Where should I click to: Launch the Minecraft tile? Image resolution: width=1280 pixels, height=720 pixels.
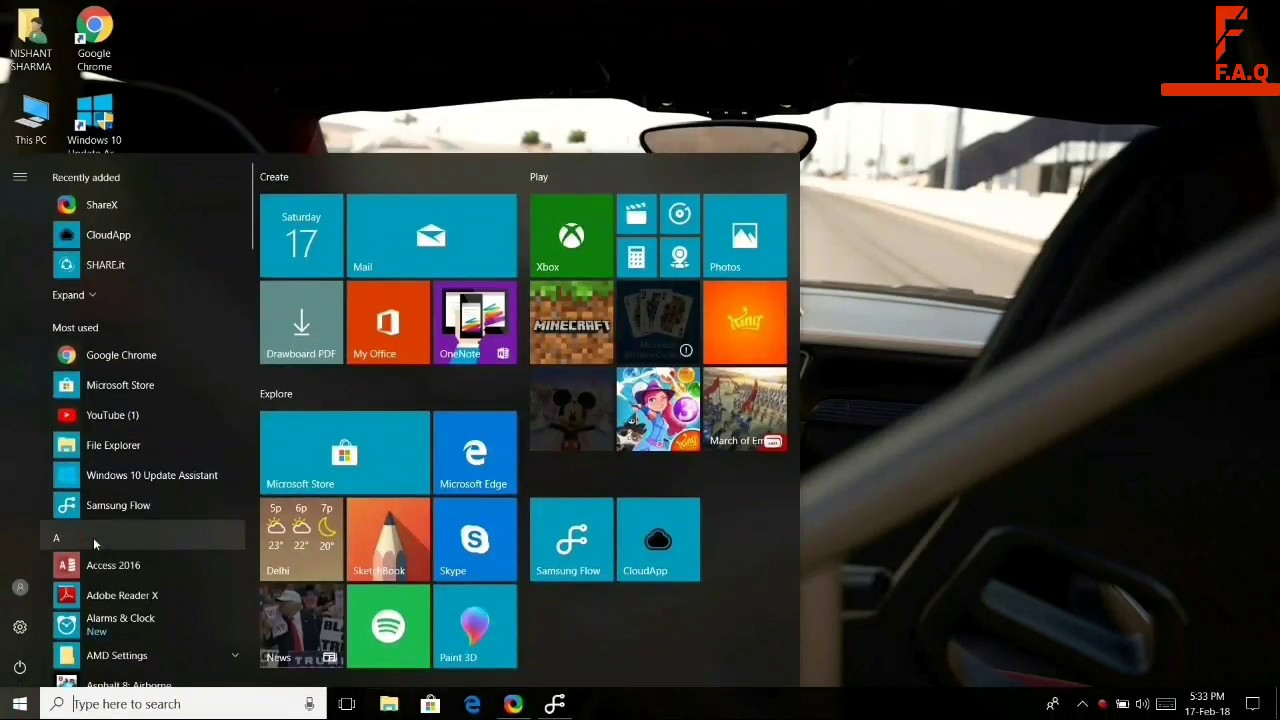tap(571, 323)
